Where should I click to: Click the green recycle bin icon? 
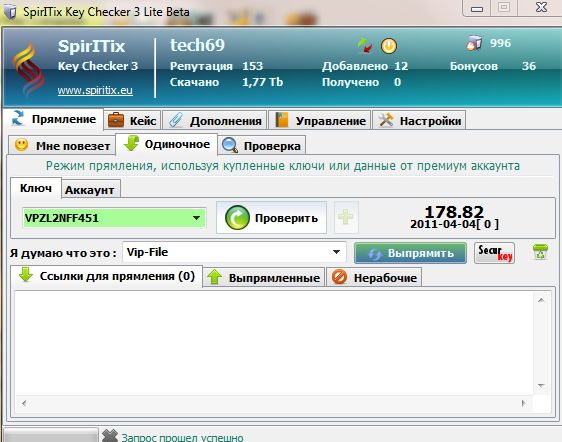[x=540, y=252]
